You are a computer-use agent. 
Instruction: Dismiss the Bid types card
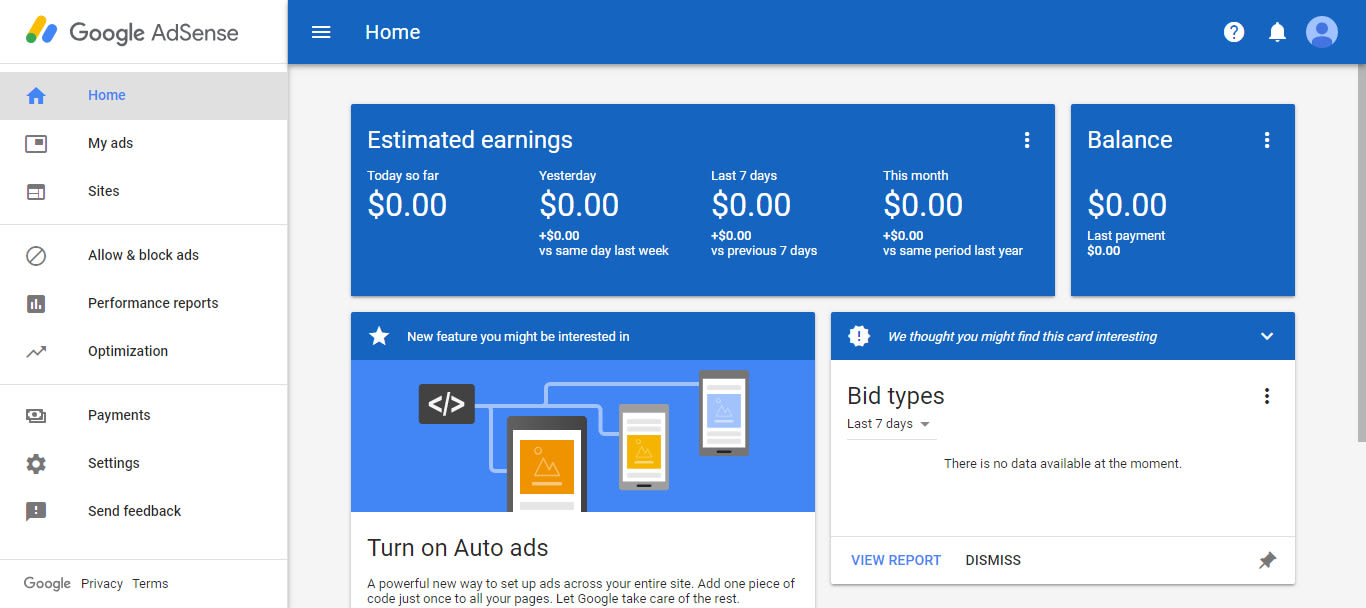[993, 561]
